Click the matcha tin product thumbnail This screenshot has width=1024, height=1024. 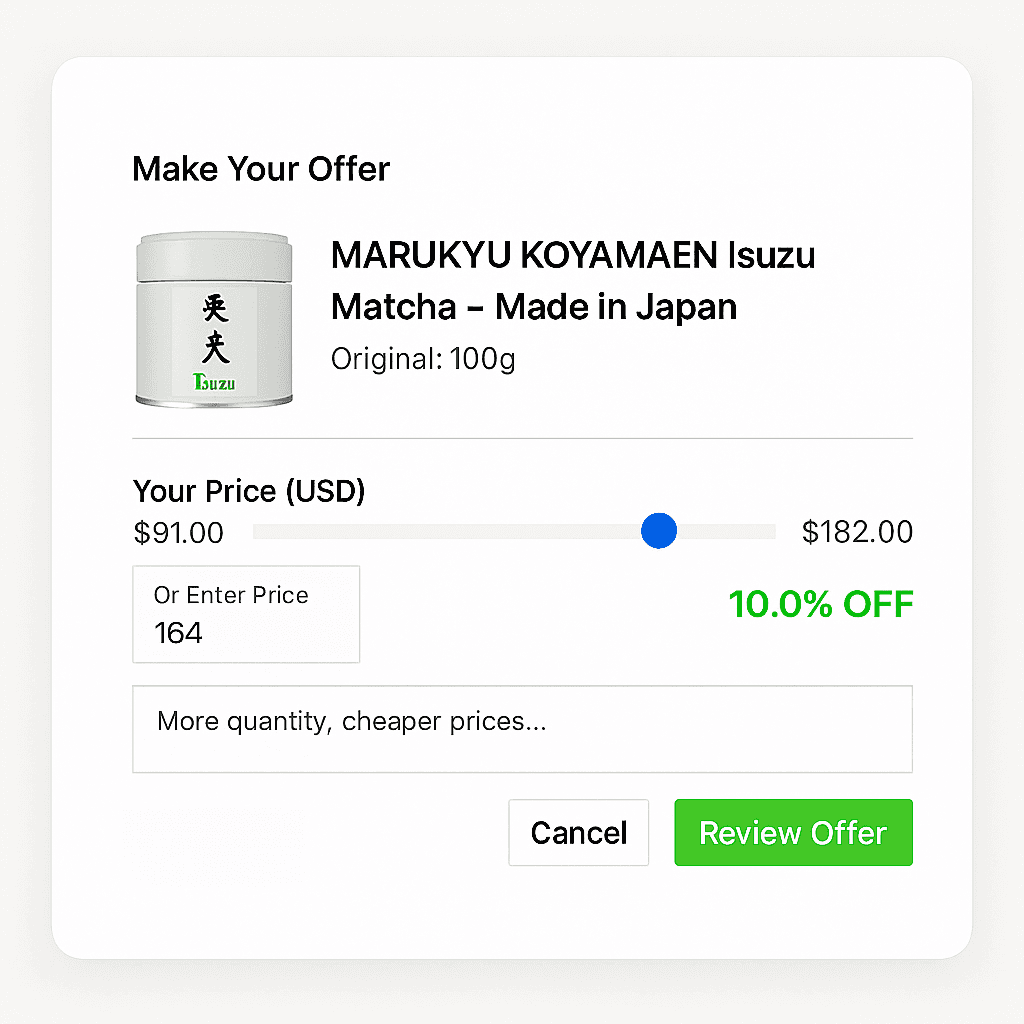[x=213, y=317]
